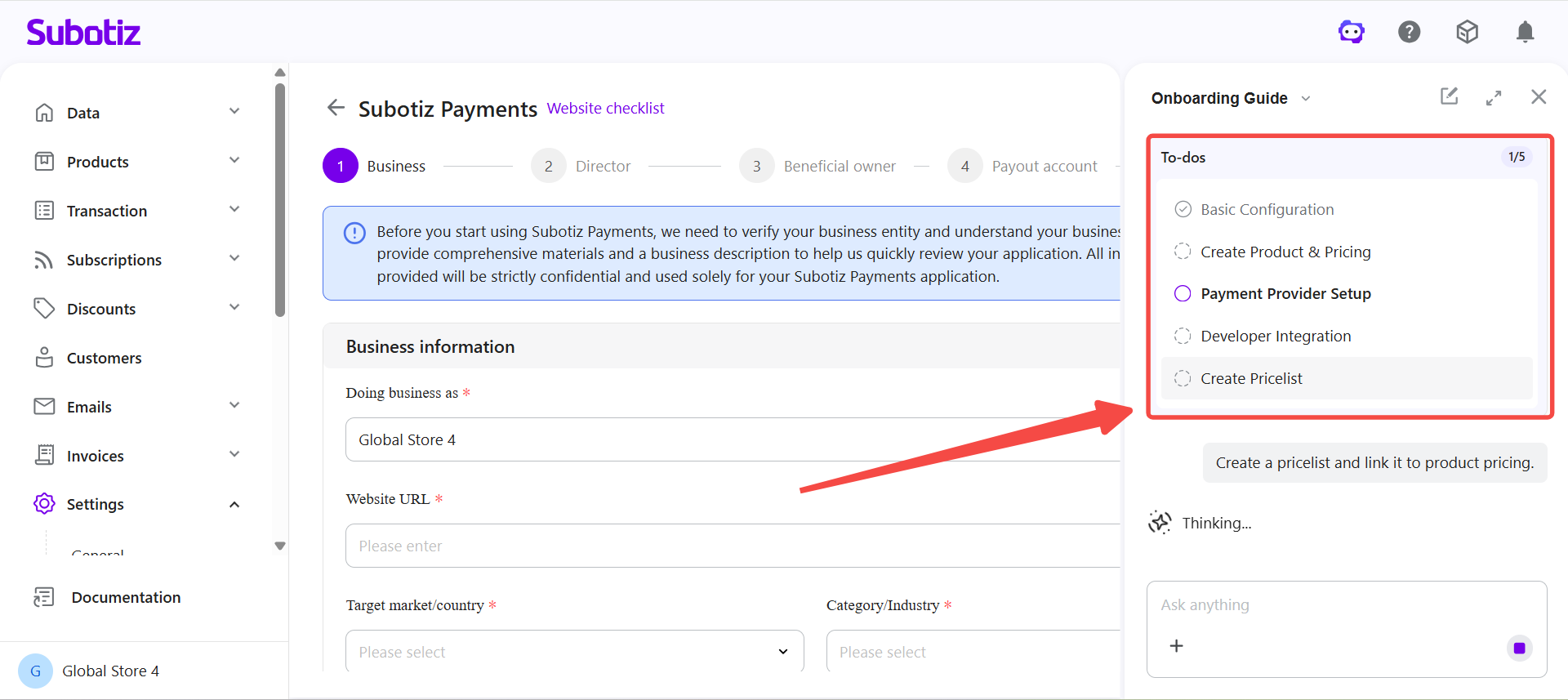Click the back arrow beside Subotiz Payments
This screenshot has height=700, width=1568.
tap(336, 108)
